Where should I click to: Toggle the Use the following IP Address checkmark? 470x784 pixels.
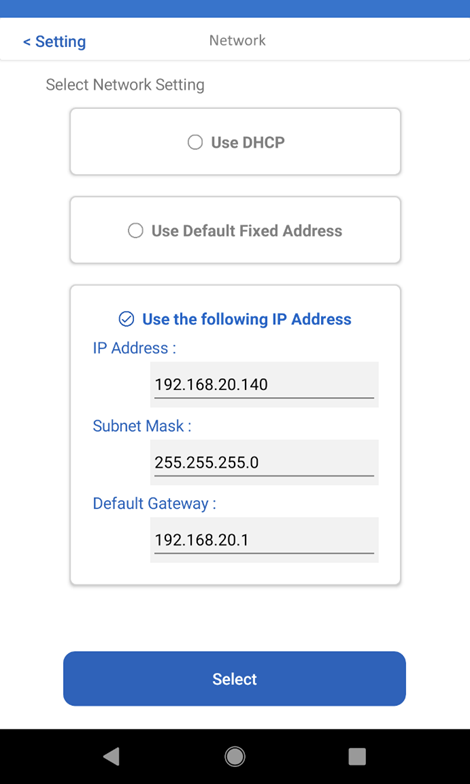[x=126, y=319]
